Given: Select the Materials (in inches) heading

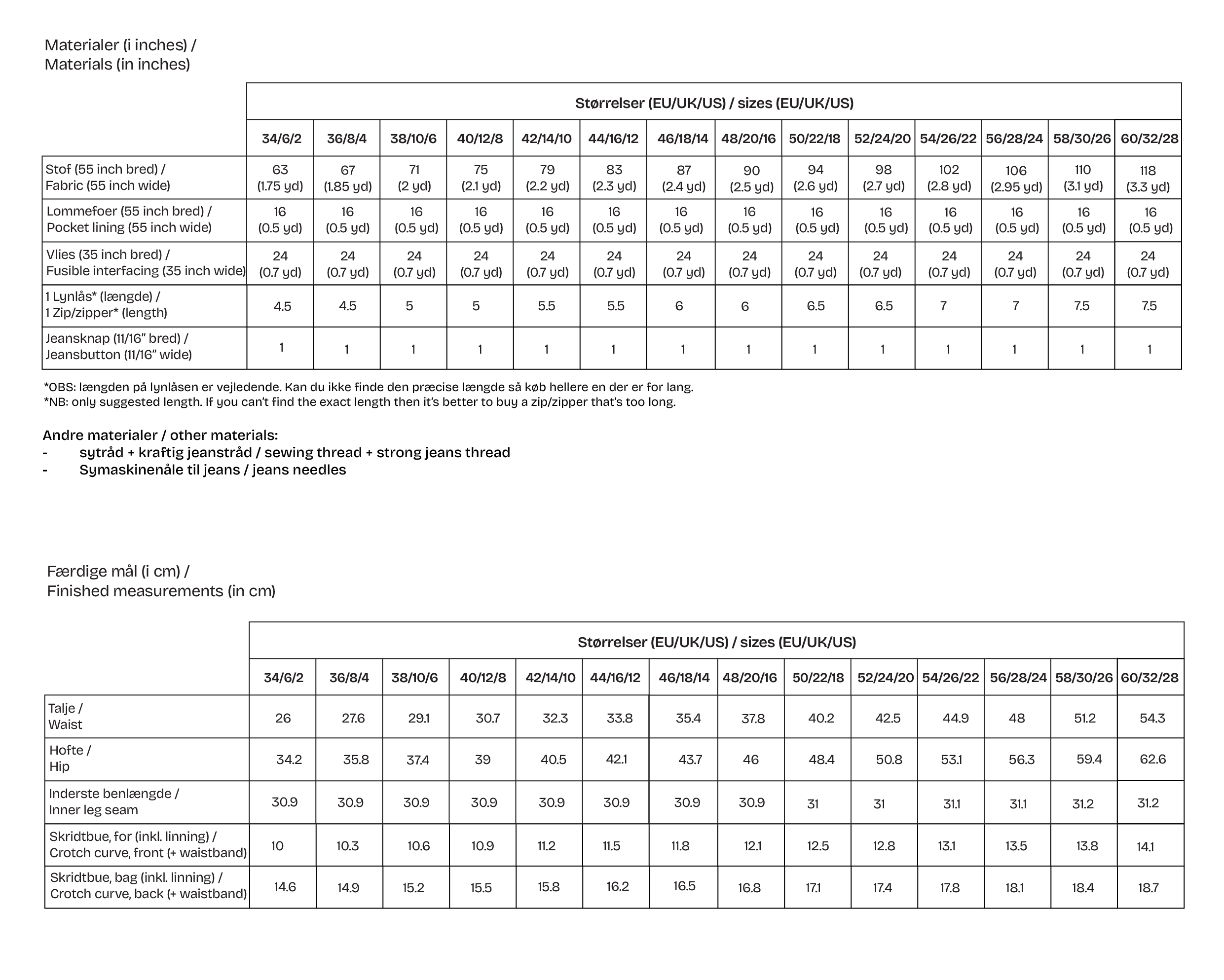Looking at the screenshot, I should [117, 64].
